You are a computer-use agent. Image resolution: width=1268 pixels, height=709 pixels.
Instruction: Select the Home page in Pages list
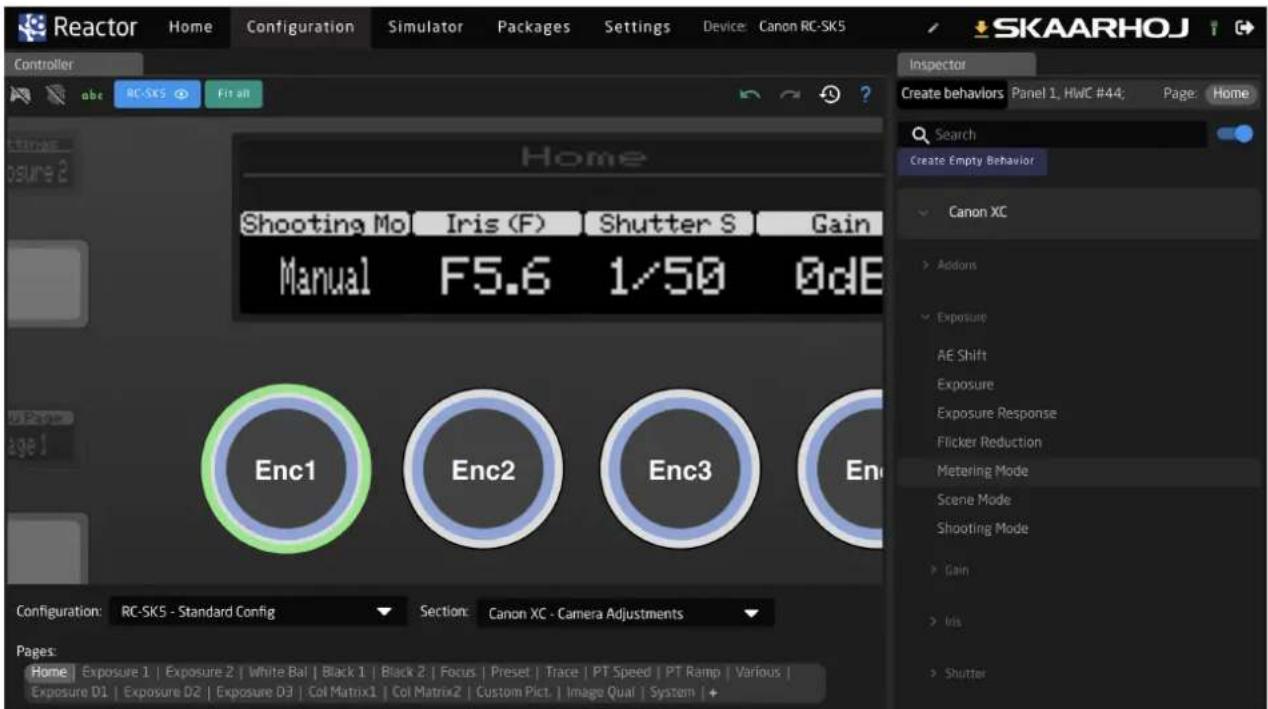51,672
